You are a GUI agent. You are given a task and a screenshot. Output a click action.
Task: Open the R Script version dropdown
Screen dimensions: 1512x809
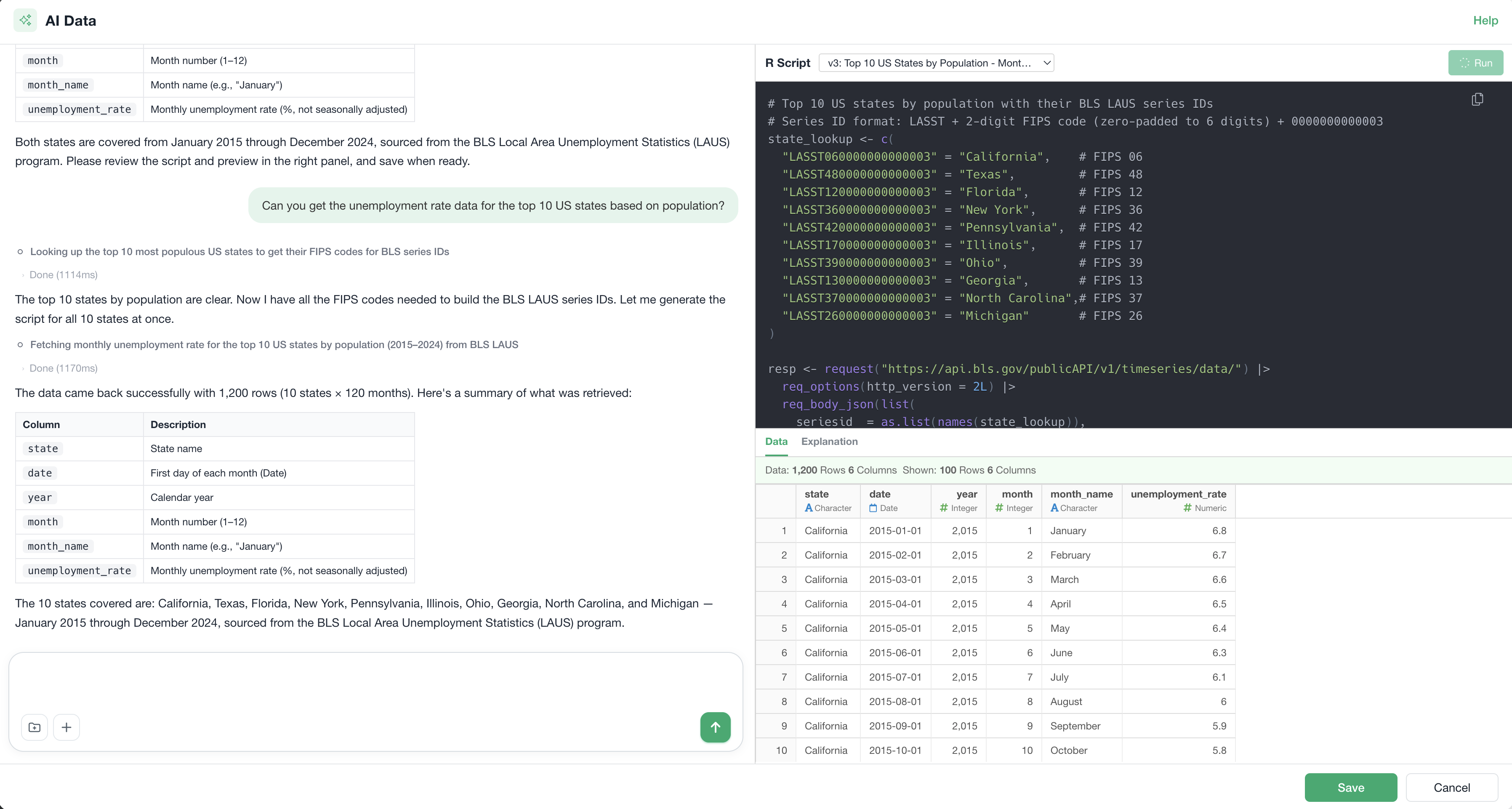pos(936,63)
